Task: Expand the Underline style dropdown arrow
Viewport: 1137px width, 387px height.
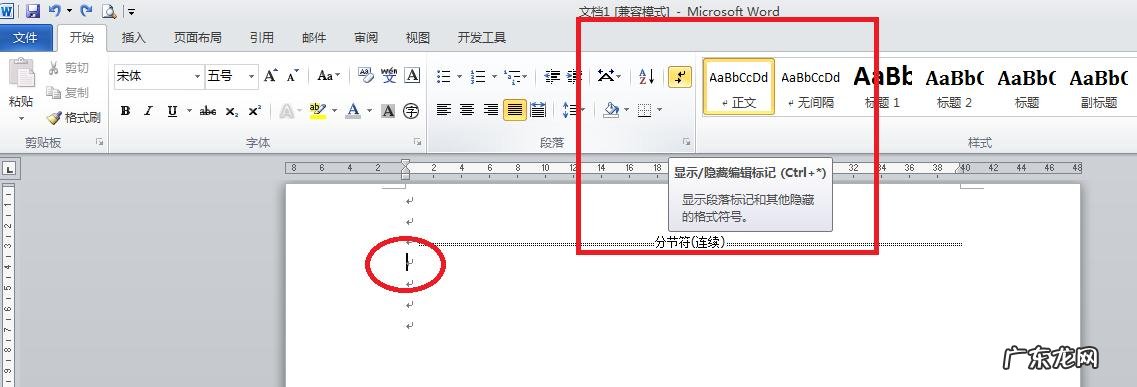Action: [189, 111]
